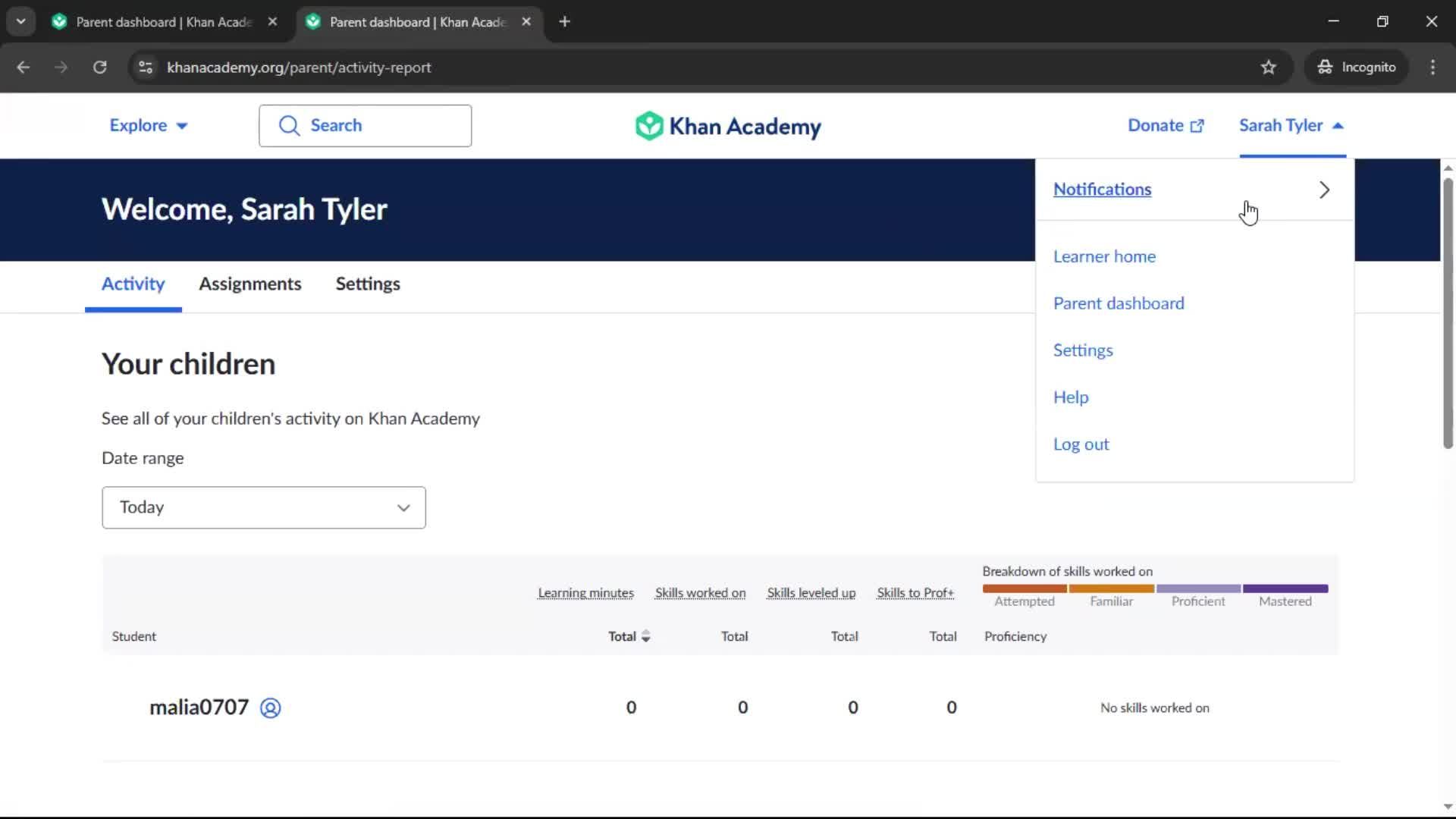Viewport: 1456px width, 819px height.
Task: Click Skills leveled up column header
Action: click(x=811, y=593)
